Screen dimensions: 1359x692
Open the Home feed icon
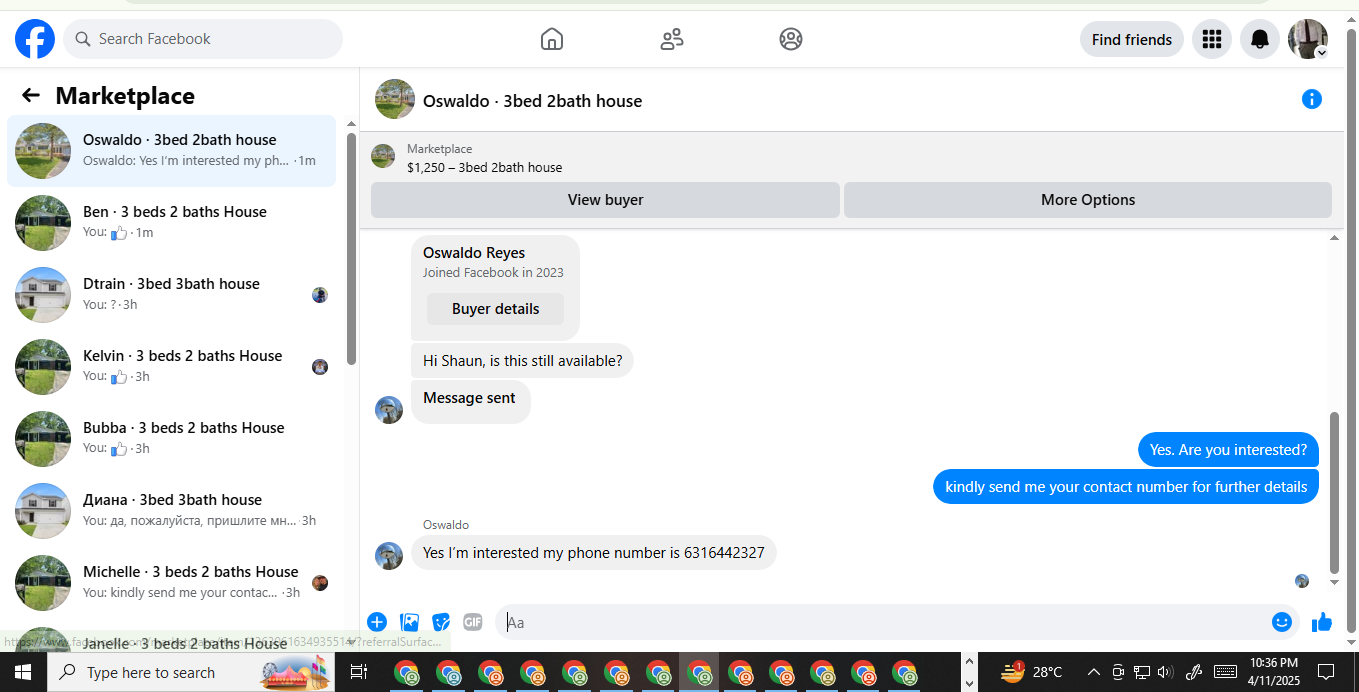pyautogui.click(x=552, y=39)
